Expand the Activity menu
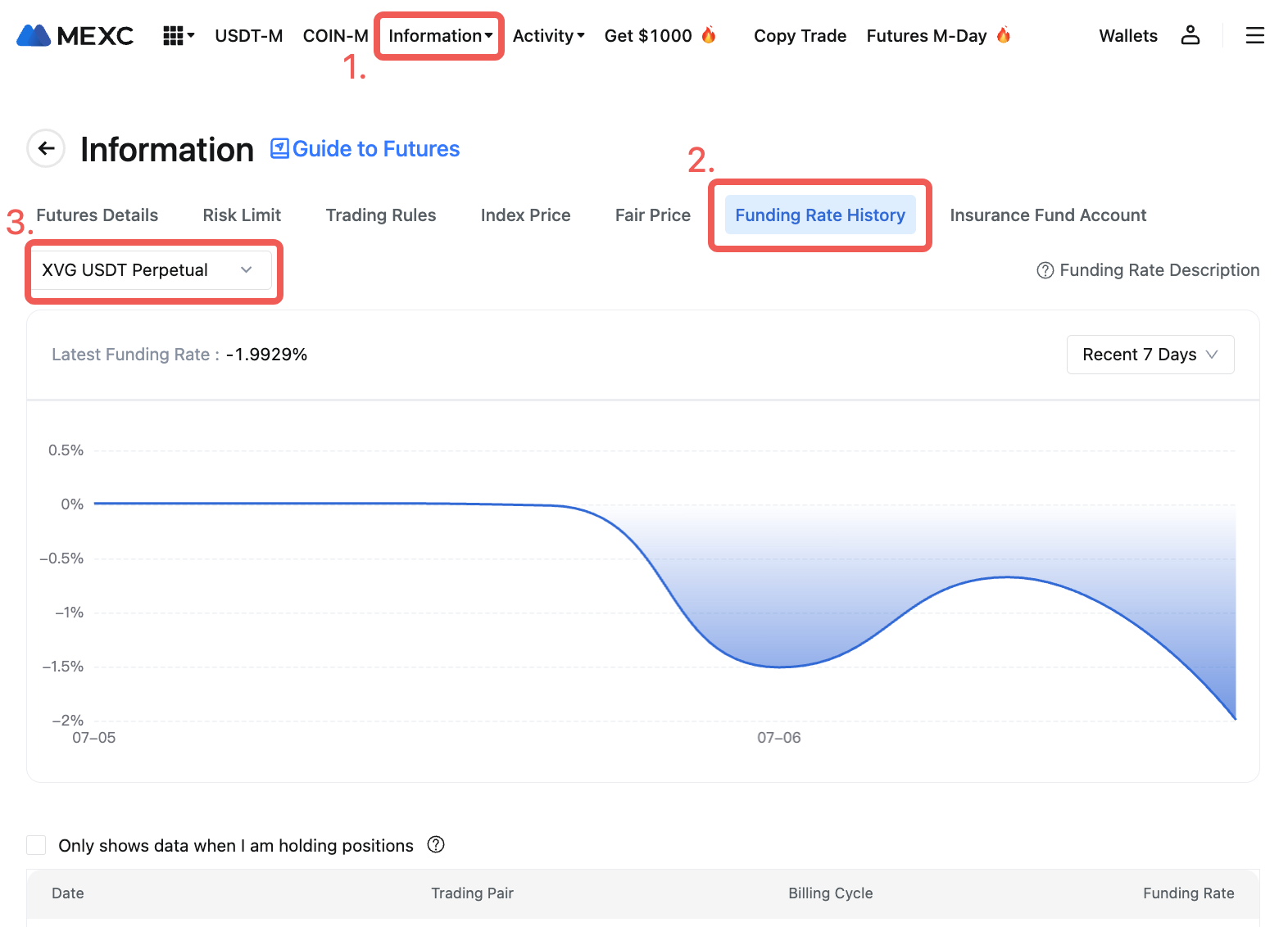The height and width of the screenshot is (927, 1288). (x=548, y=36)
